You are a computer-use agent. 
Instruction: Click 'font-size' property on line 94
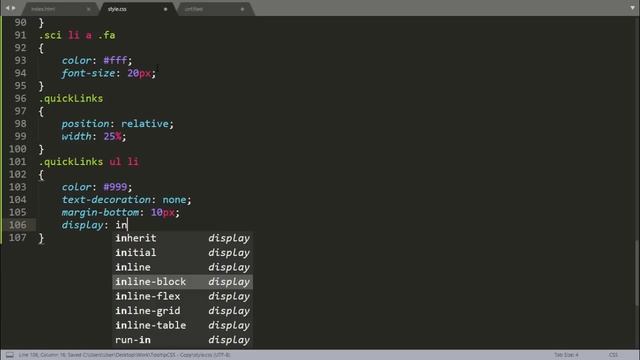tap(89, 73)
